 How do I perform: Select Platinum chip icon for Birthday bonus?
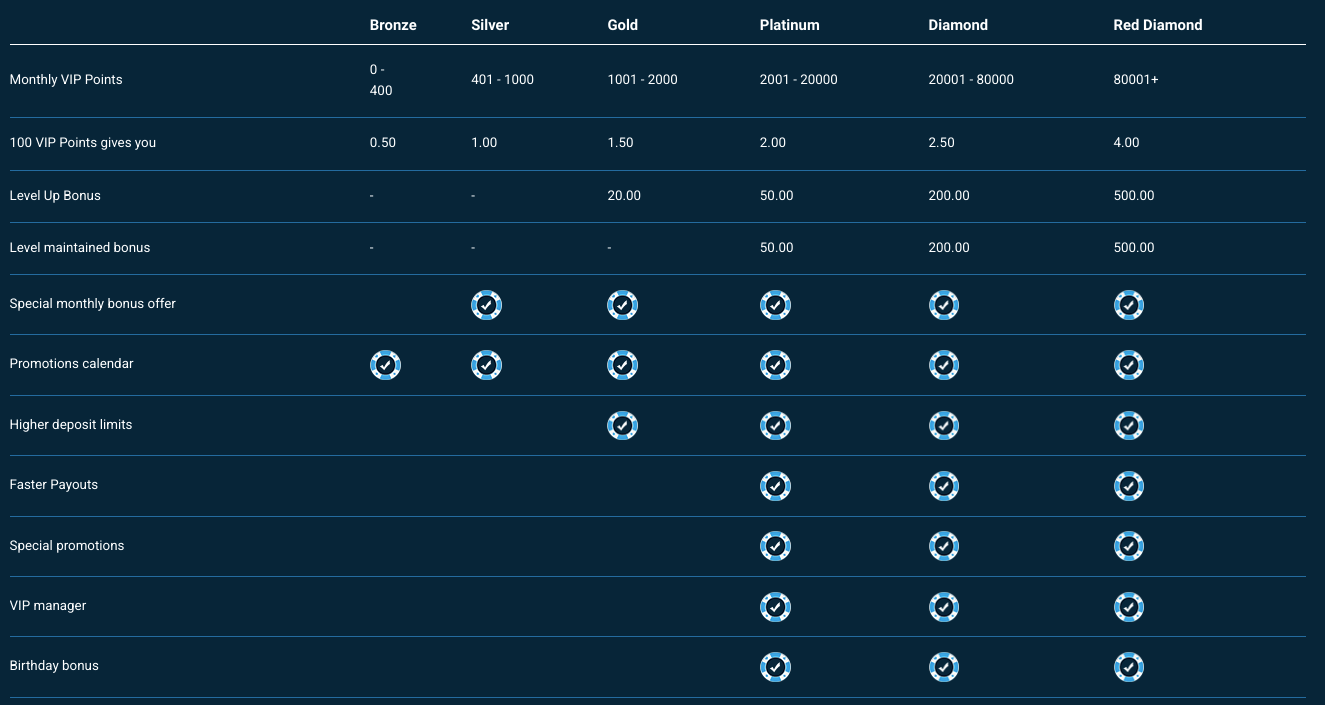click(x=775, y=667)
